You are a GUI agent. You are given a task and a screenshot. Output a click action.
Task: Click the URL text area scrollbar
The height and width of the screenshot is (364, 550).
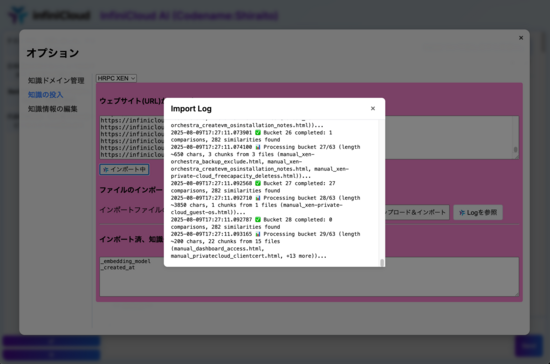click(515, 150)
